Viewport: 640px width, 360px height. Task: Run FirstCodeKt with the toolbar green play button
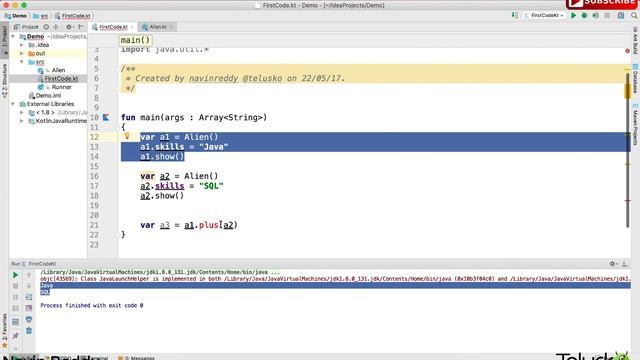click(x=573, y=16)
